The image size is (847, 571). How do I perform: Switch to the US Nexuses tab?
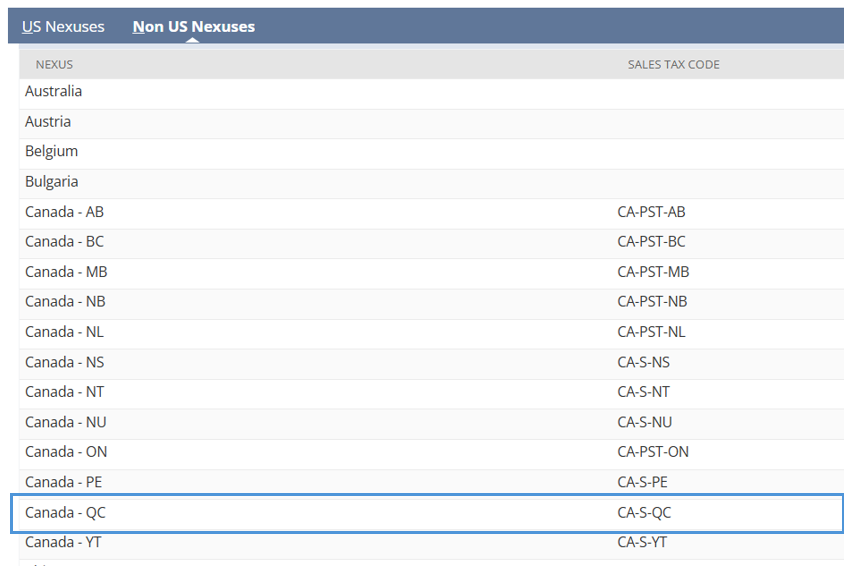tap(63, 26)
